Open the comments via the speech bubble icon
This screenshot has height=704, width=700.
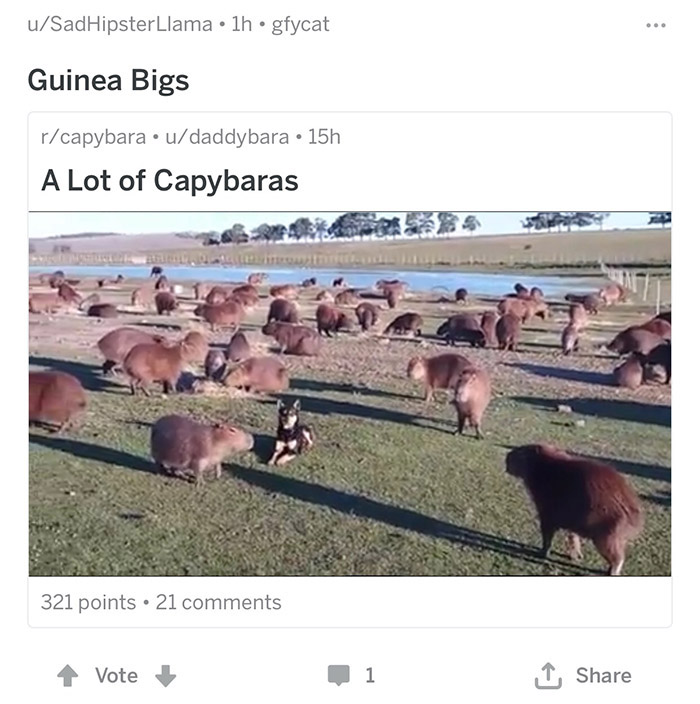(x=339, y=675)
